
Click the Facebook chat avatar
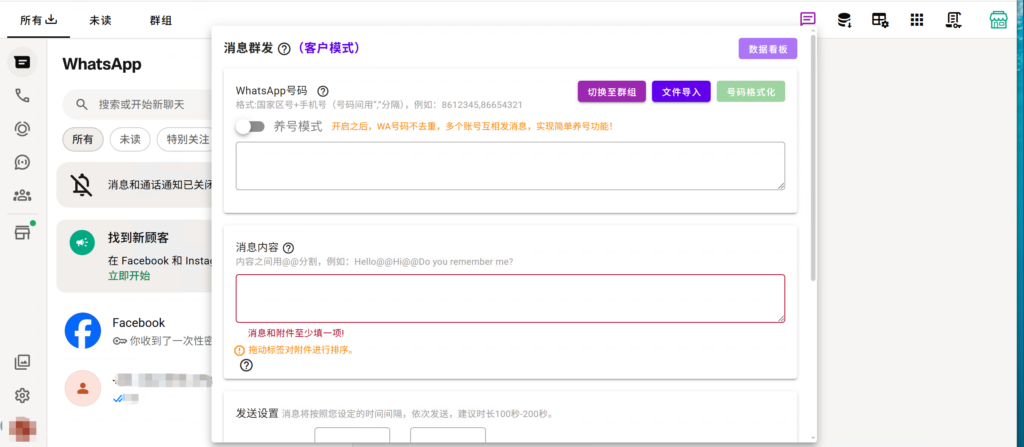(83, 331)
